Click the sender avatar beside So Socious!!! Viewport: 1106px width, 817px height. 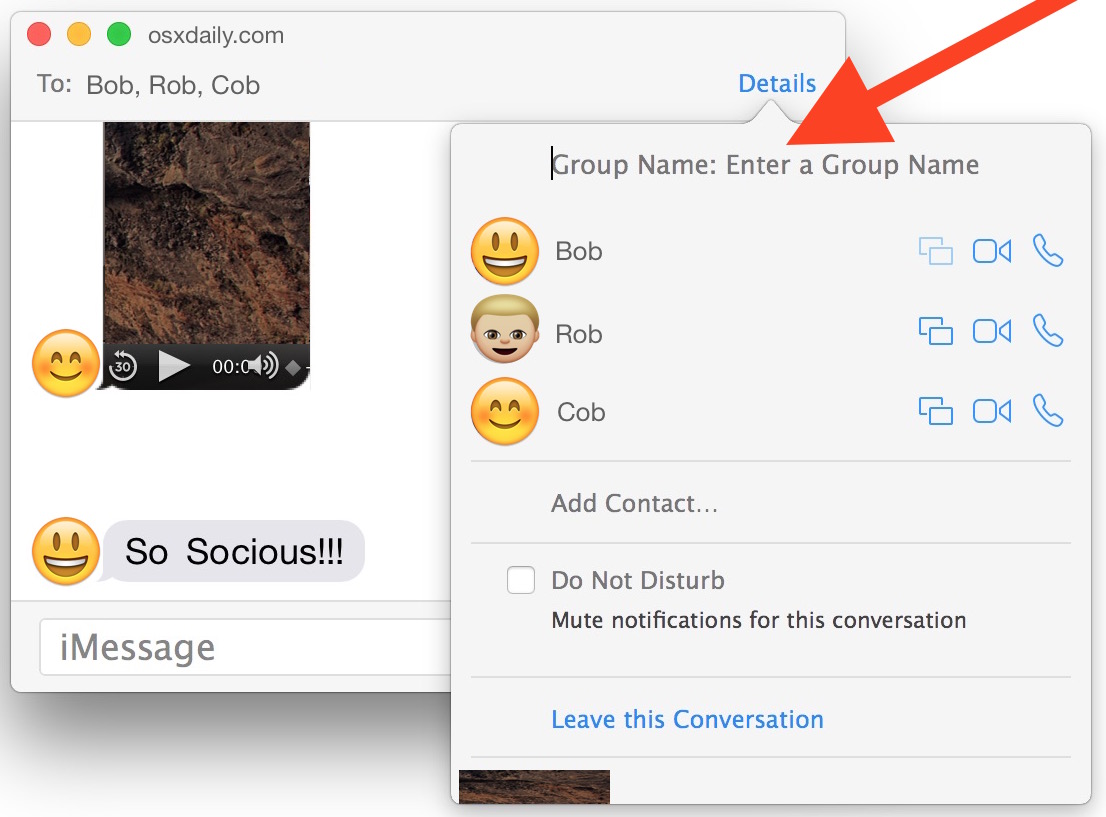(x=66, y=551)
